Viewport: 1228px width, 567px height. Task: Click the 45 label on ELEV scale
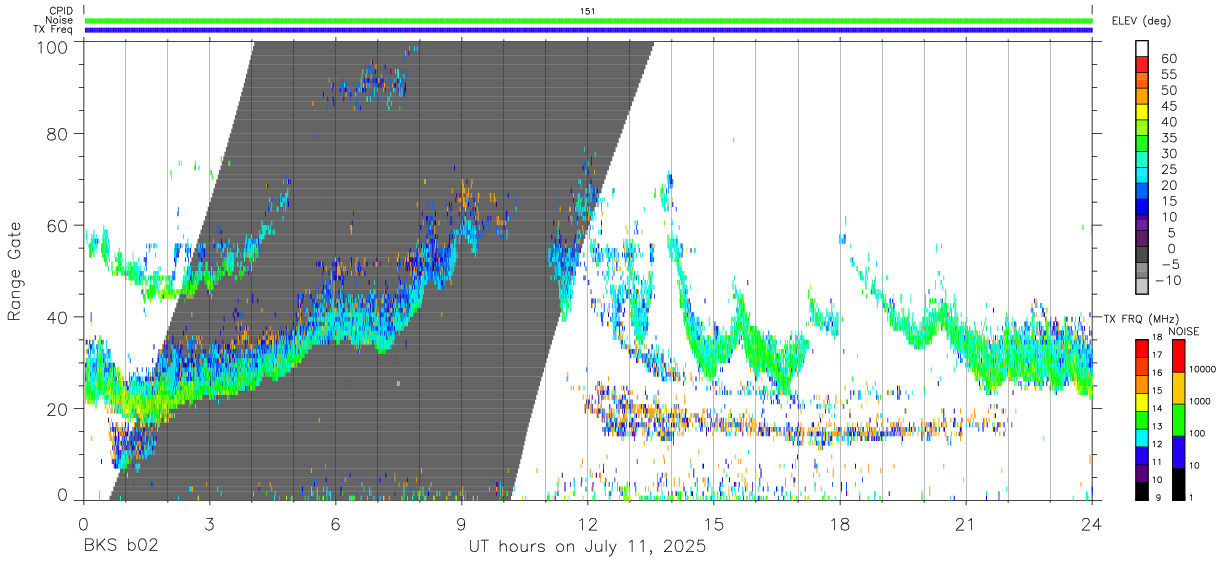point(1168,106)
